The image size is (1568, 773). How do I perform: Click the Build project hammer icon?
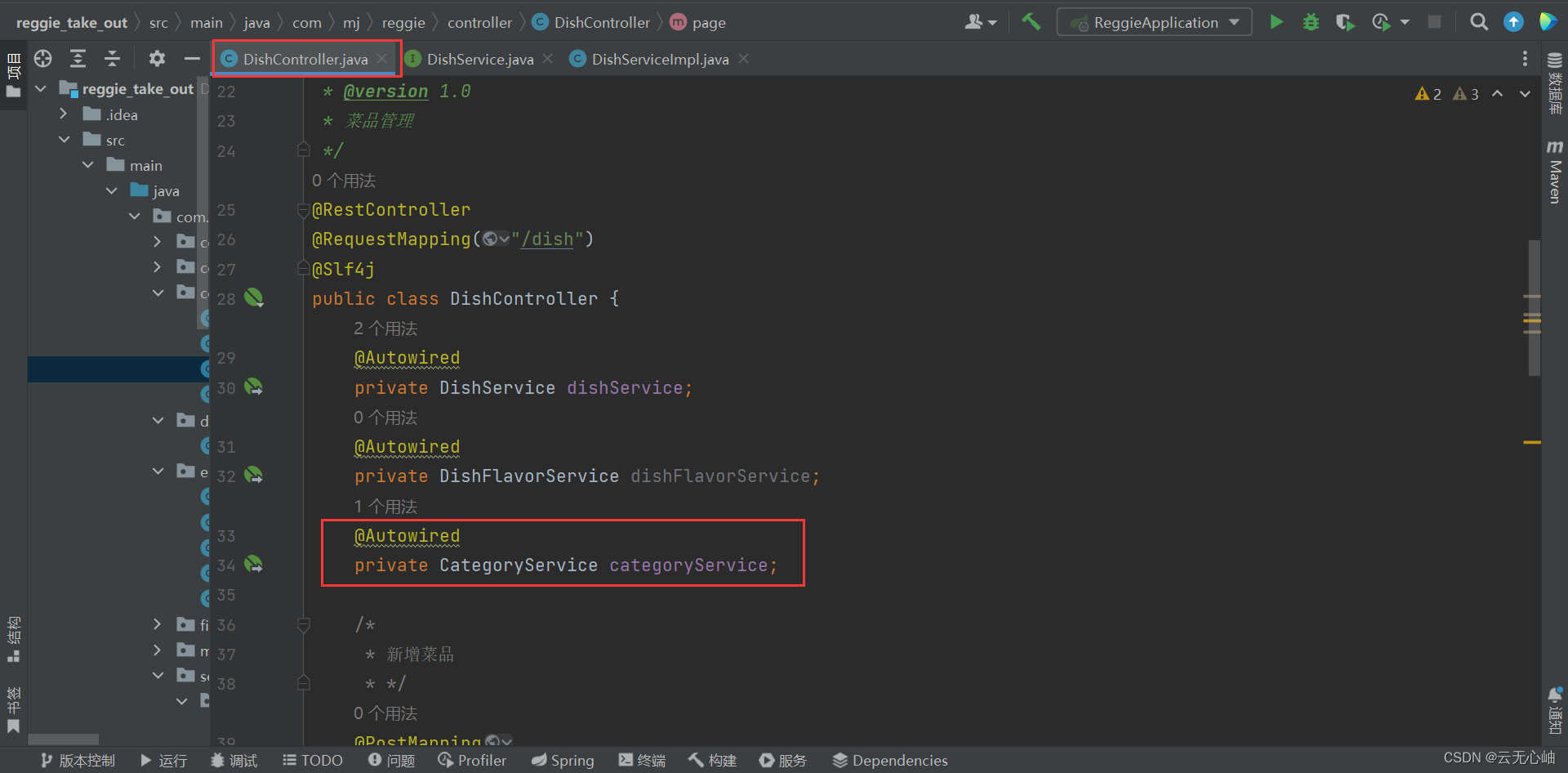(x=1031, y=22)
